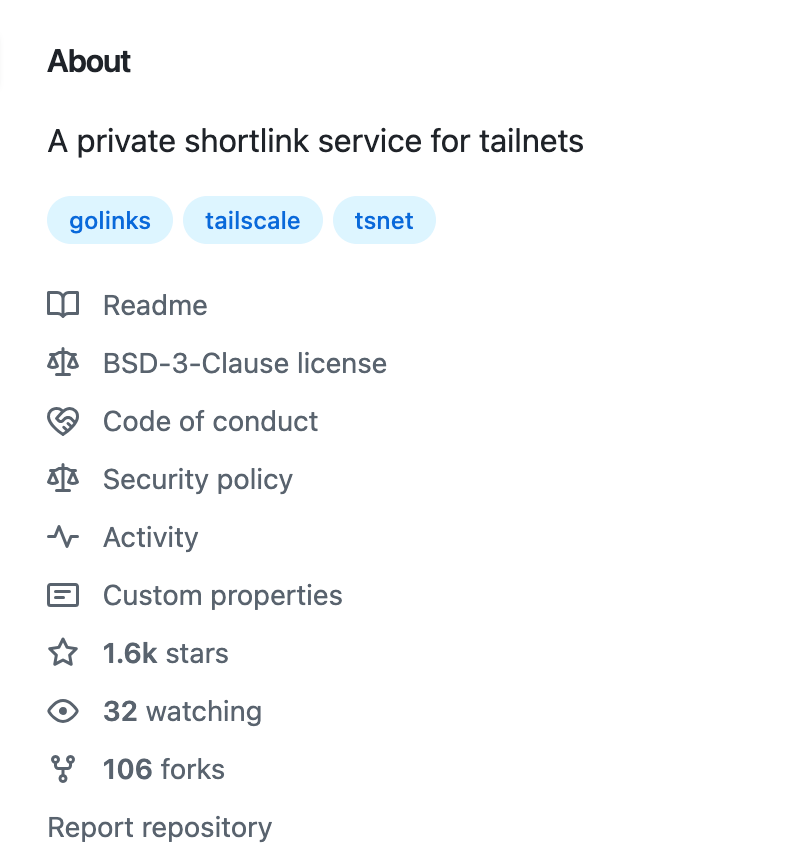Open the Security policy link
812x850 pixels.
point(197,479)
